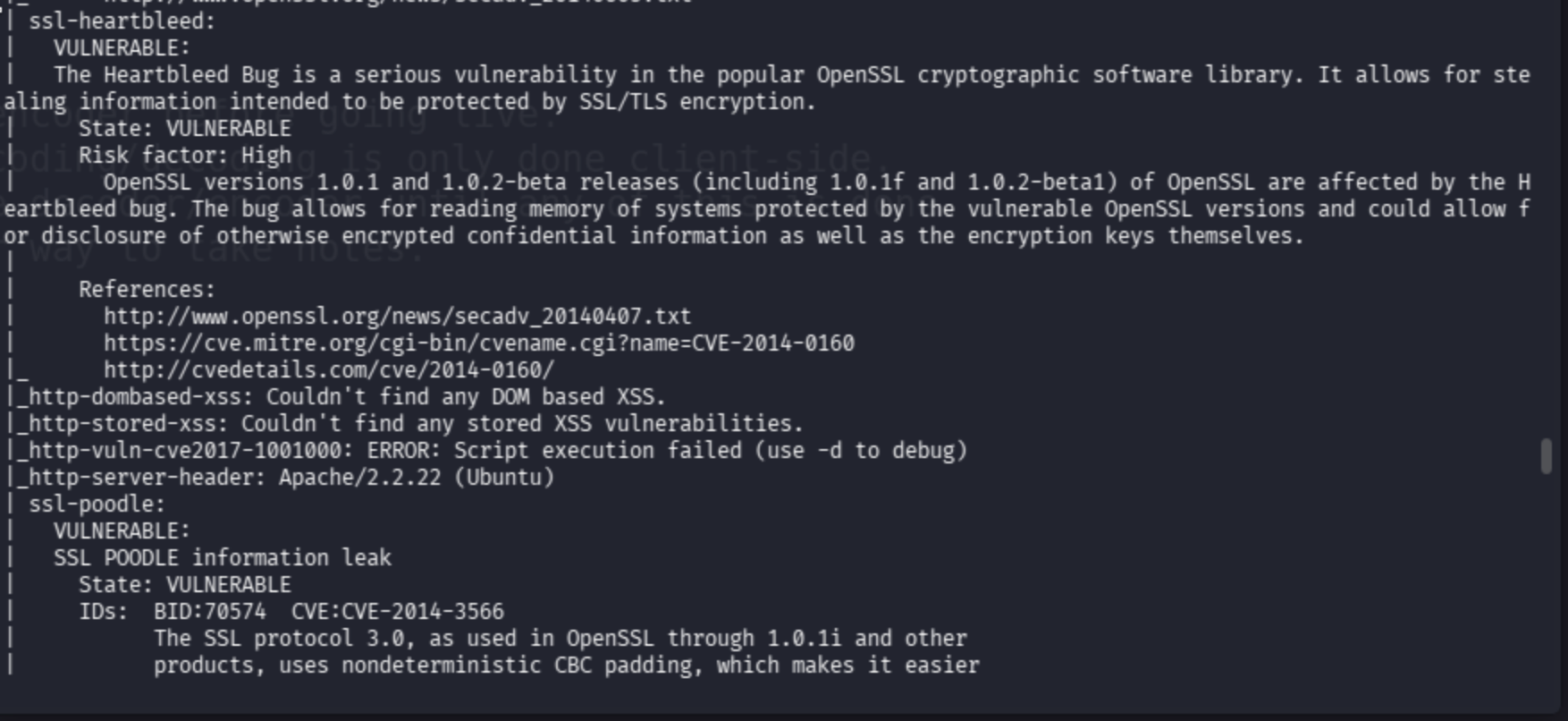The image size is (1568, 721).
Task: Click the ssl-poodle script heading
Action: point(97,505)
